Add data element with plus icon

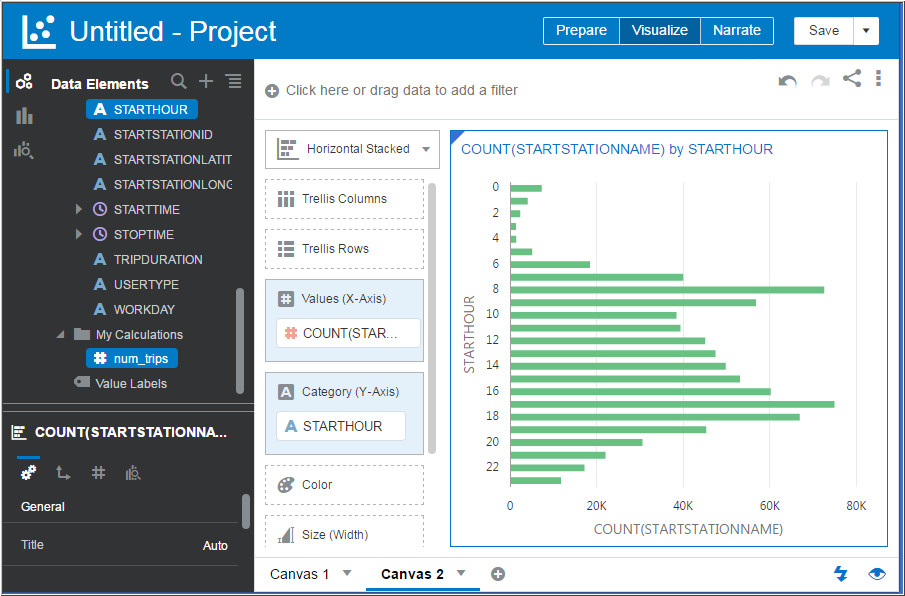point(206,82)
